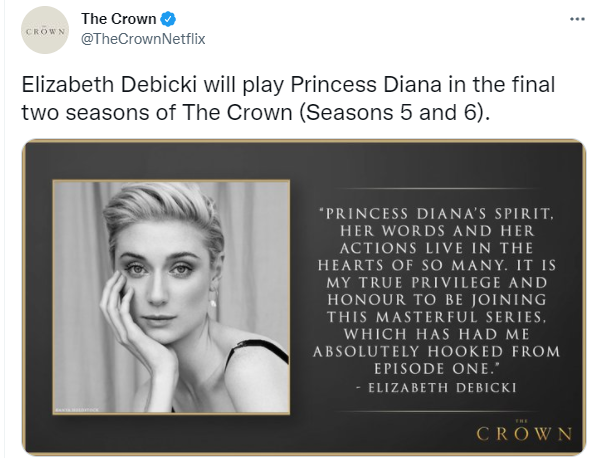Open the tweet's three-dot more options menu
The height and width of the screenshot is (458, 603).
(577, 19)
